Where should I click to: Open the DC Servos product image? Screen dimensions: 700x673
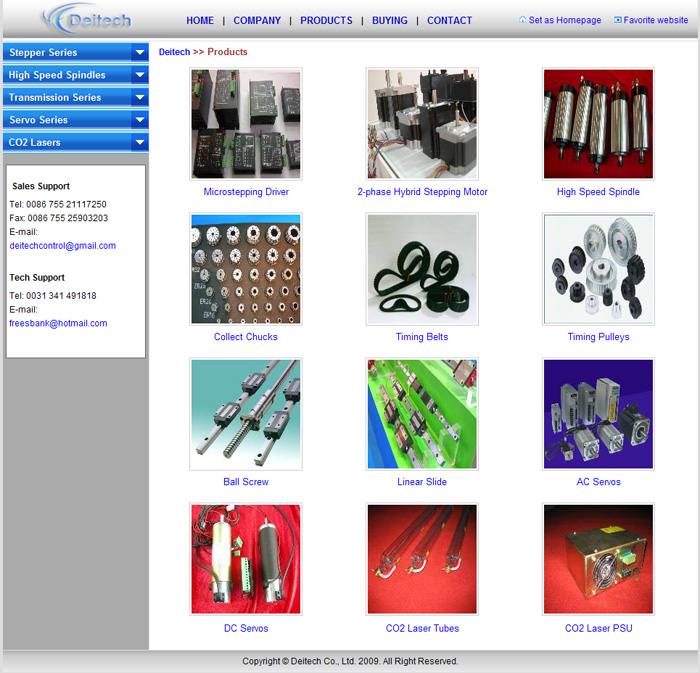tap(246, 559)
